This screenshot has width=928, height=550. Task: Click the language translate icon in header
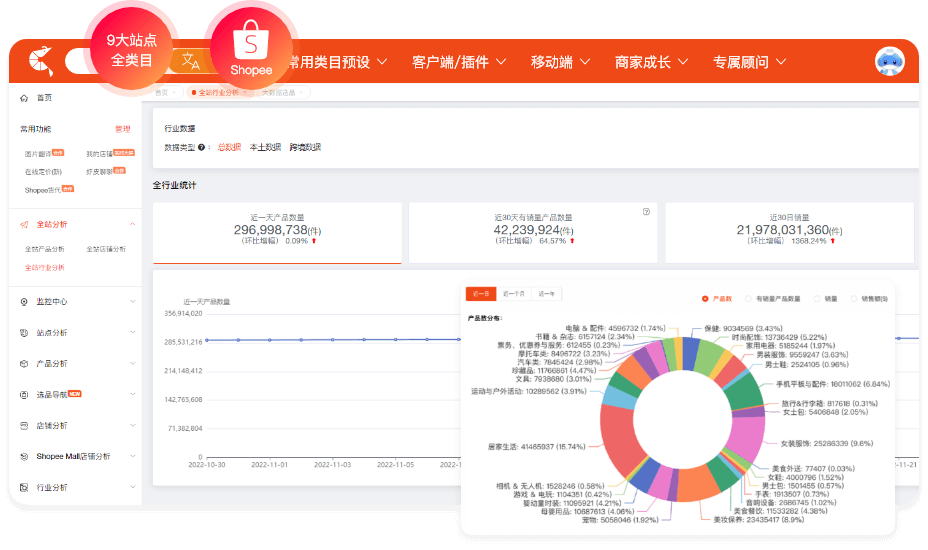(189, 61)
